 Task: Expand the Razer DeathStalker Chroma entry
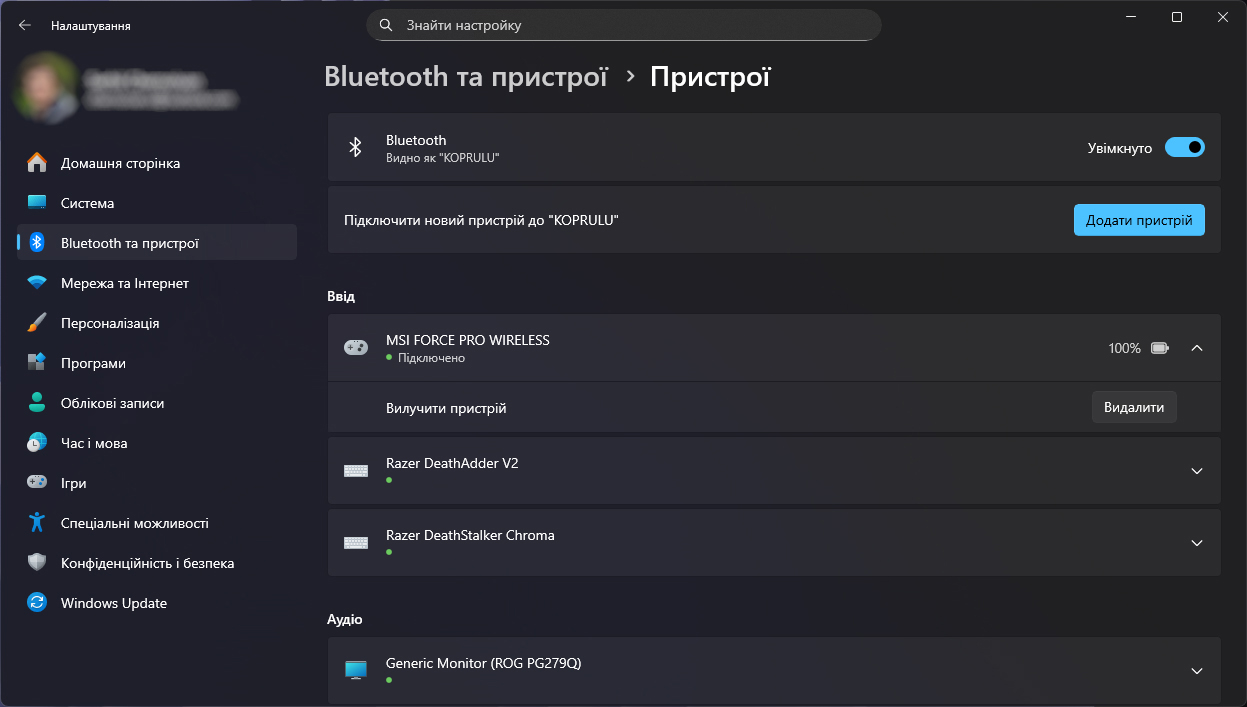1196,543
